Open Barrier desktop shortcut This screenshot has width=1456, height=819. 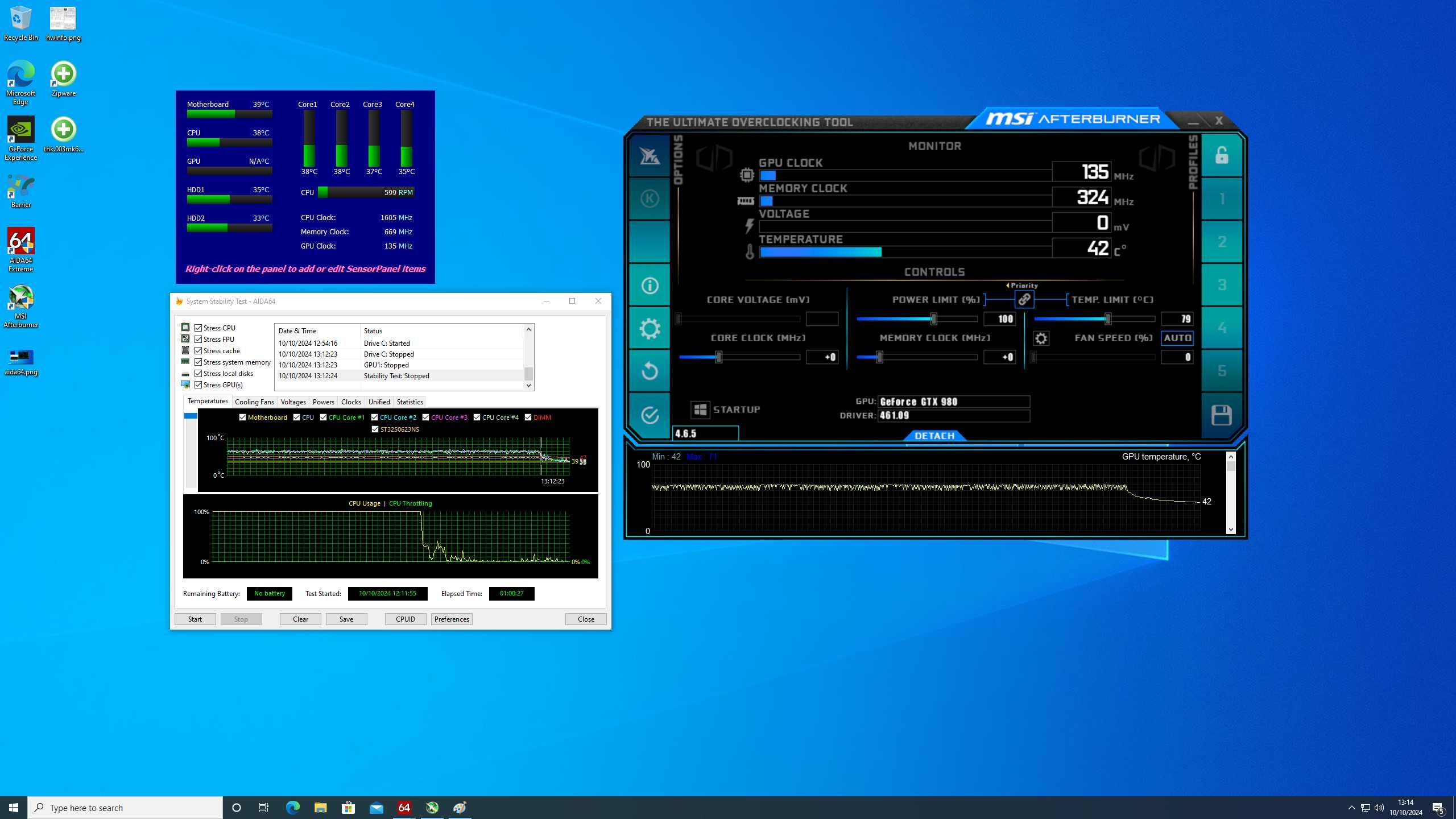click(x=20, y=192)
